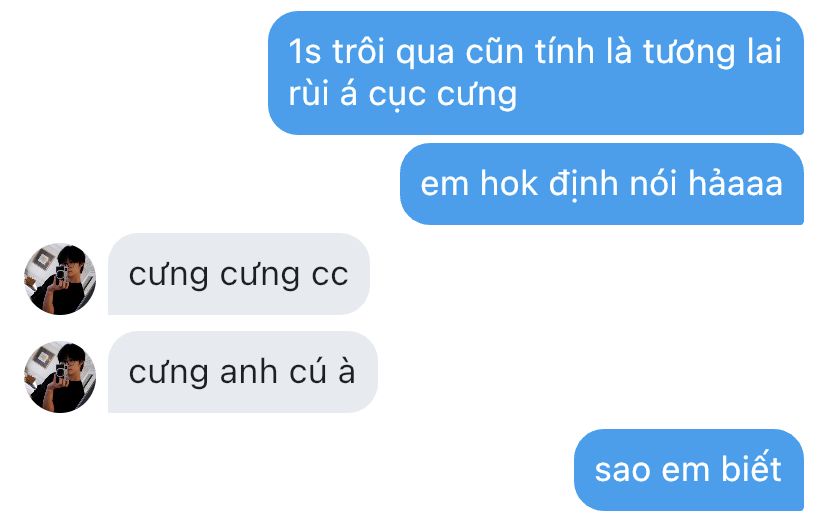Image resolution: width=828 pixels, height=518 pixels.
Task: Open sender avatar beside "cưng cưng cc"
Action: click(x=60, y=279)
